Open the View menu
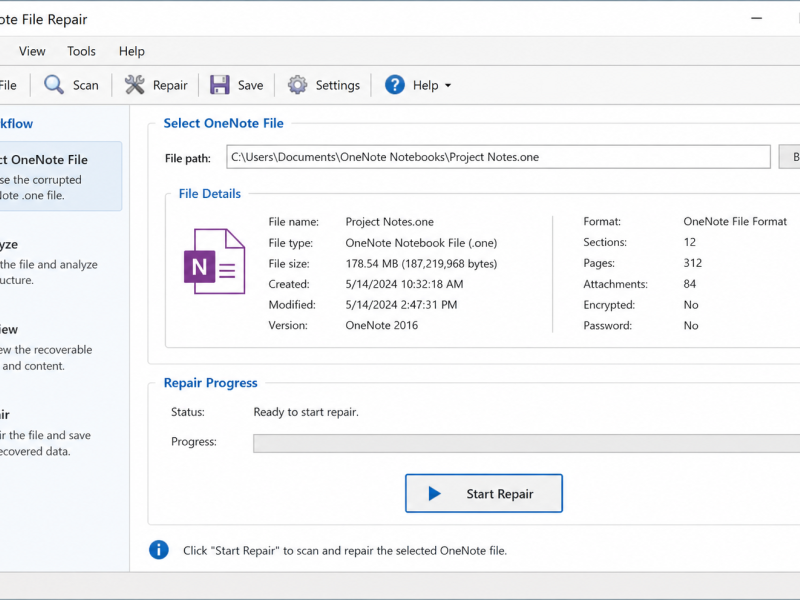Image resolution: width=800 pixels, height=600 pixels. pos(32,51)
